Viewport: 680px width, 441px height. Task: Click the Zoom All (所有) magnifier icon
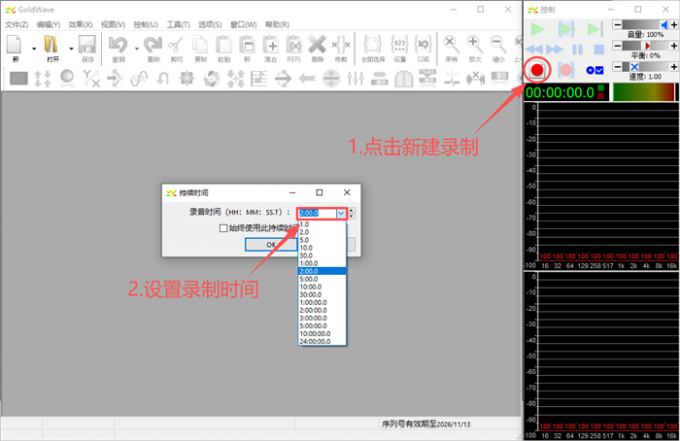click(451, 45)
